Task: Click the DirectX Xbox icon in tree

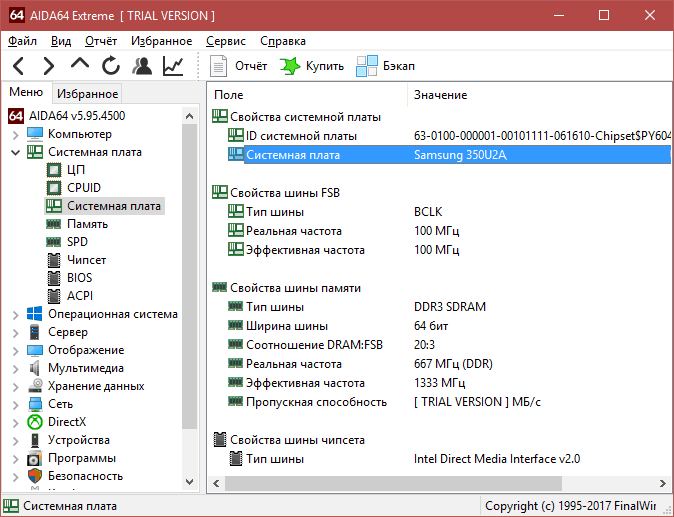Action: 35,422
